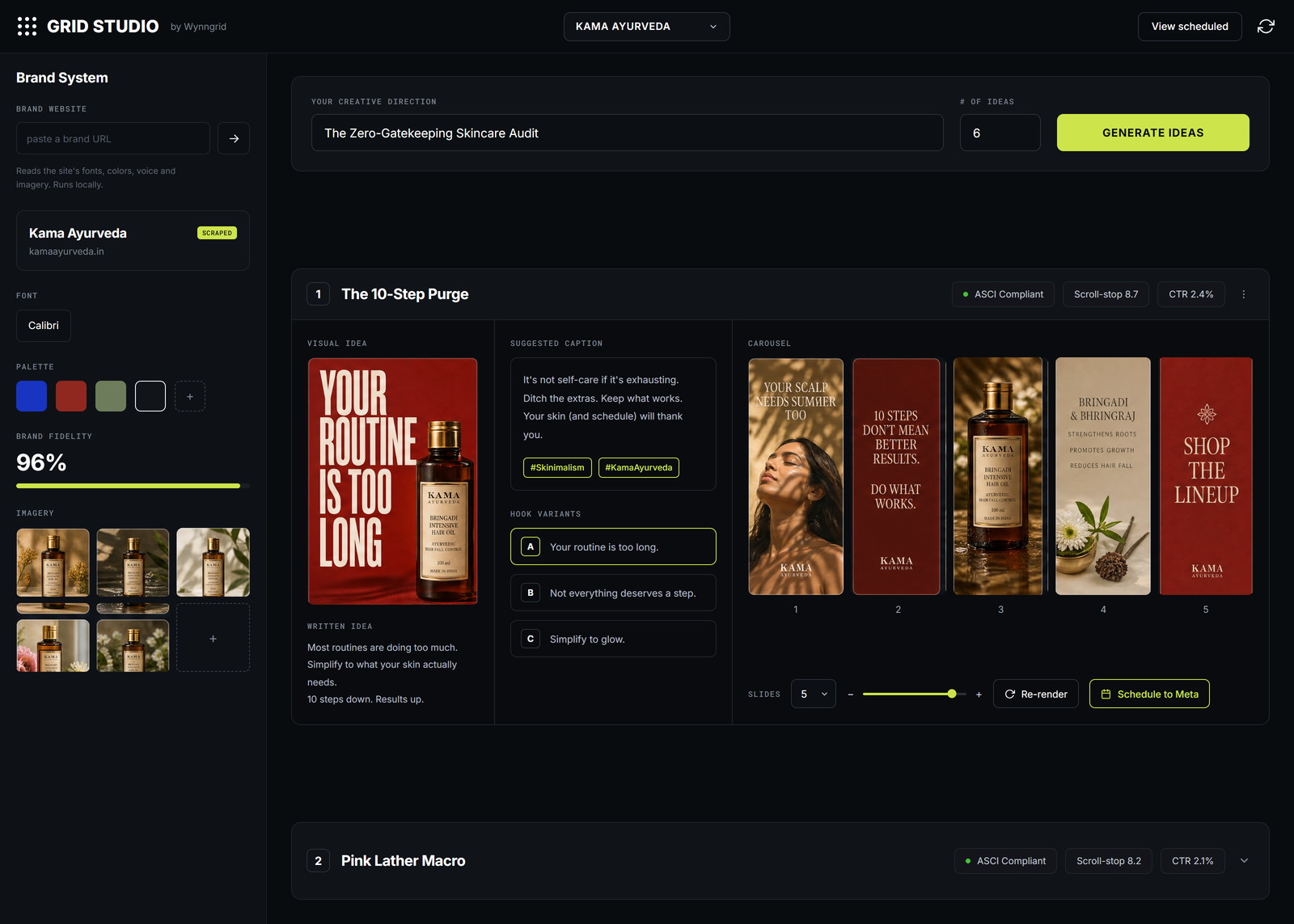1294x924 pixels.
Task: Select the bottom-row imagery thumbnail with pink flowers
Action: tap(53, 645)
